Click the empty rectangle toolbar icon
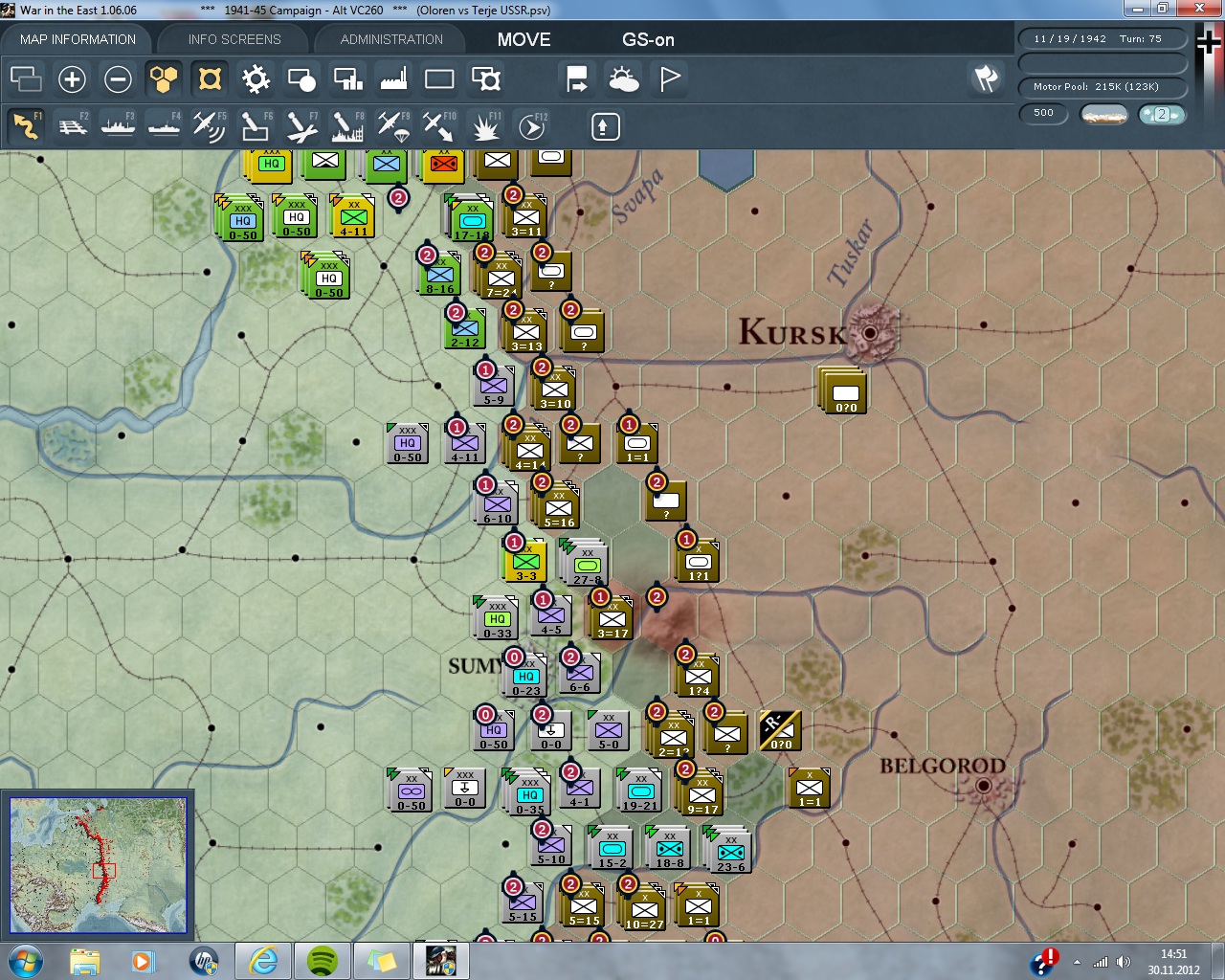The image size is (1225, 980). (439, 78)
